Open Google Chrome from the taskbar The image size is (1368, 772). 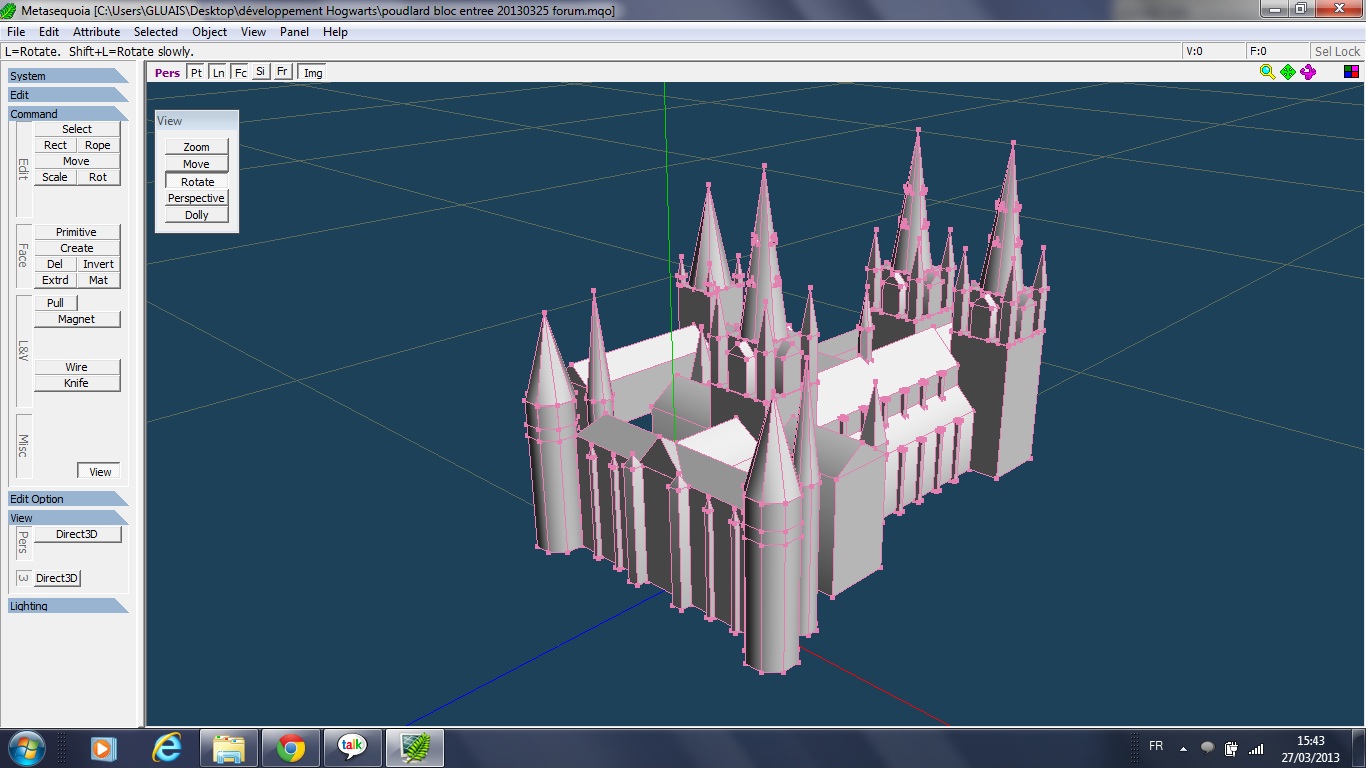coord(291,748)
